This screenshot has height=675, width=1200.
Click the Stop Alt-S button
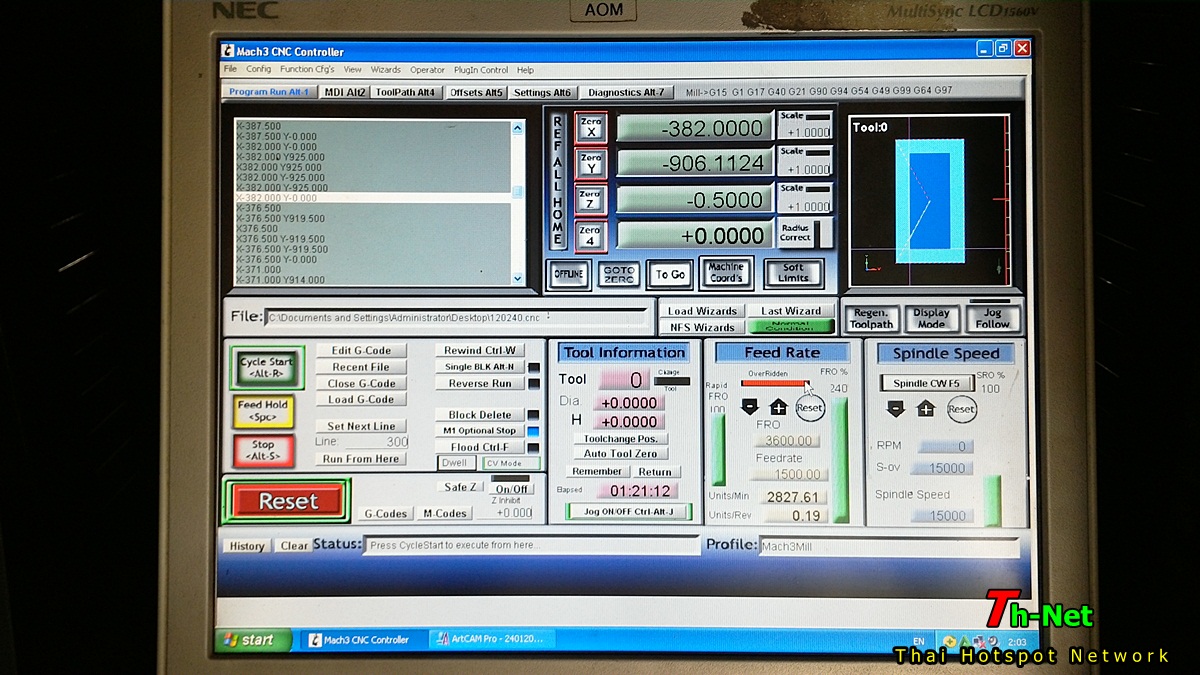click(263, 450)
